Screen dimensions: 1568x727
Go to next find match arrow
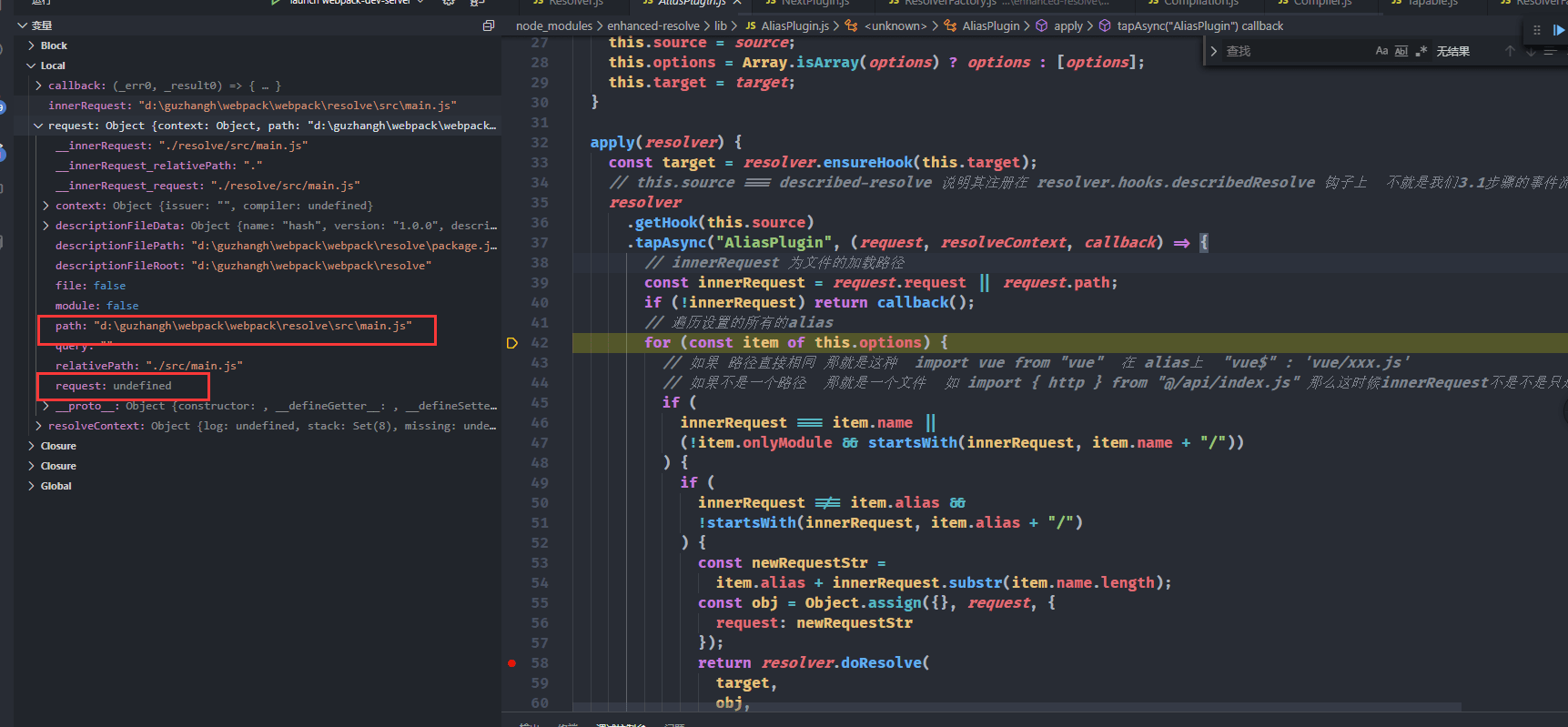[1531, 52]
